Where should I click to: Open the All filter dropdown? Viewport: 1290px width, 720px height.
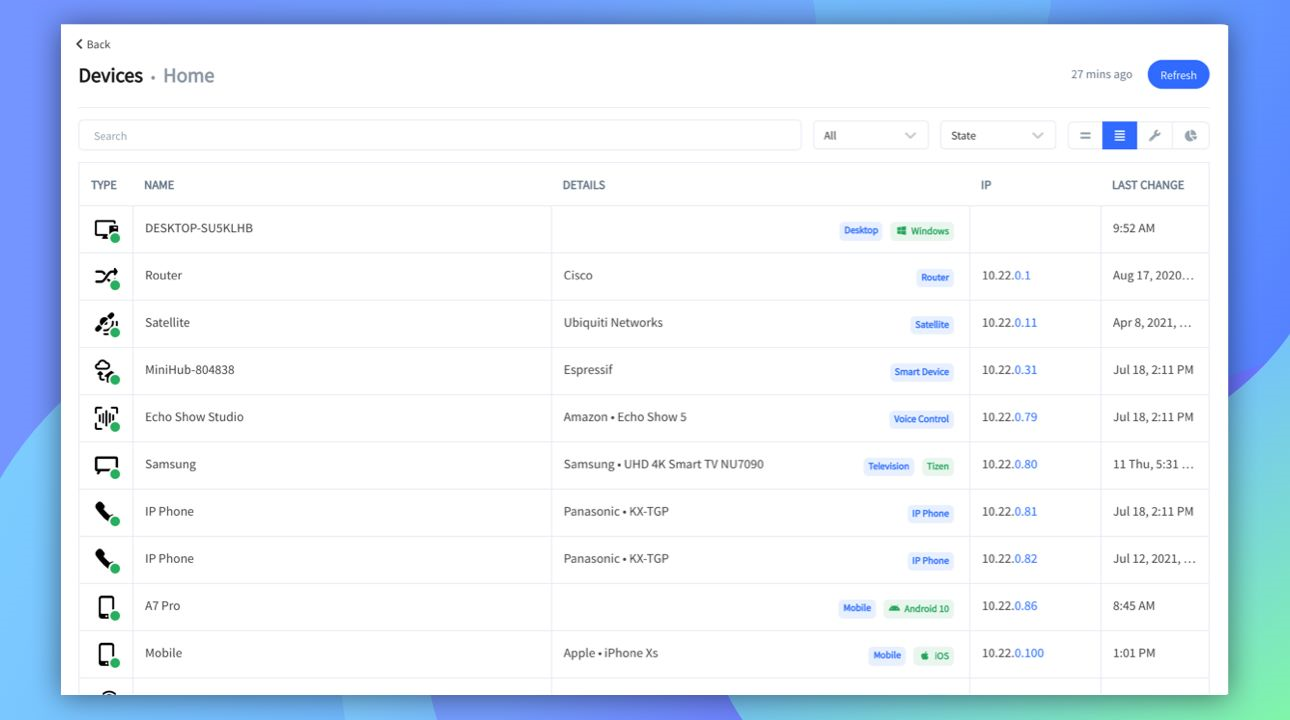pyautogui.click(x=869, y=135)
